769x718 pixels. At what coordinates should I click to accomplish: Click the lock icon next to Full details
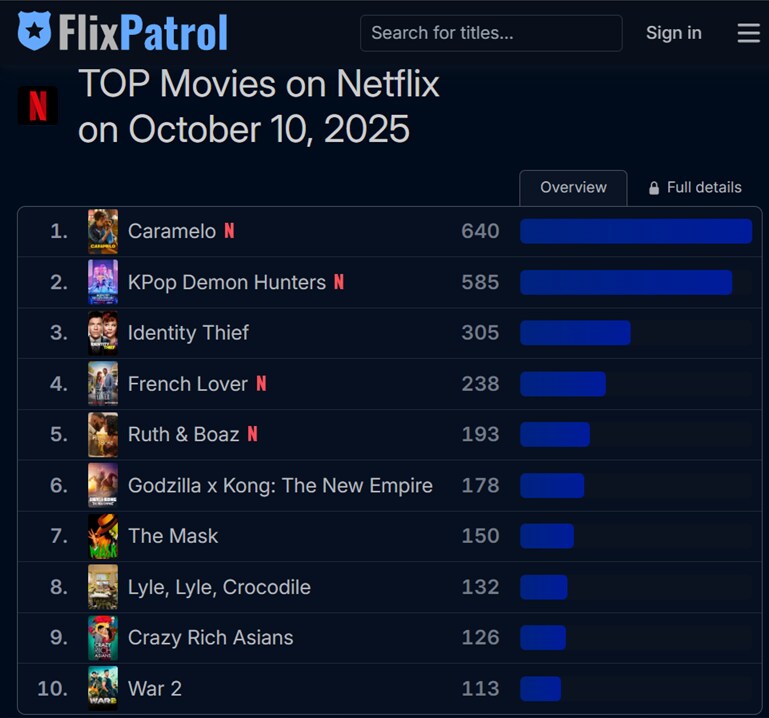pyautogui.click(x=654, y=188)
